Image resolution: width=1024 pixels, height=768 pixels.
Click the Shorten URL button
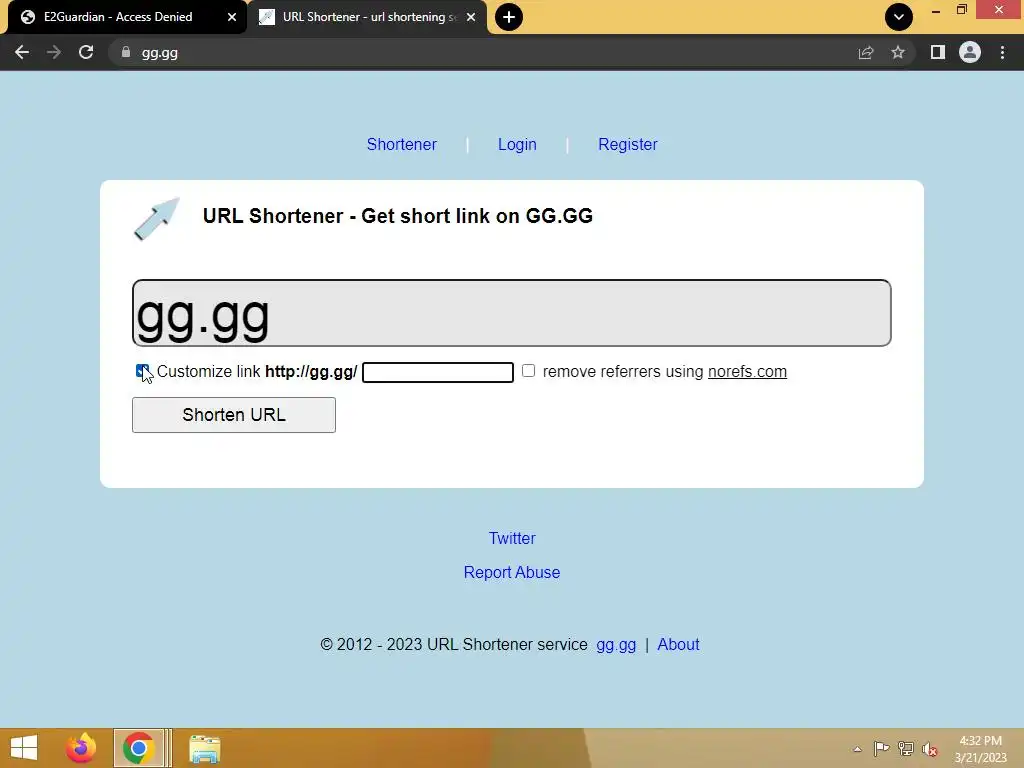(234, 415)
